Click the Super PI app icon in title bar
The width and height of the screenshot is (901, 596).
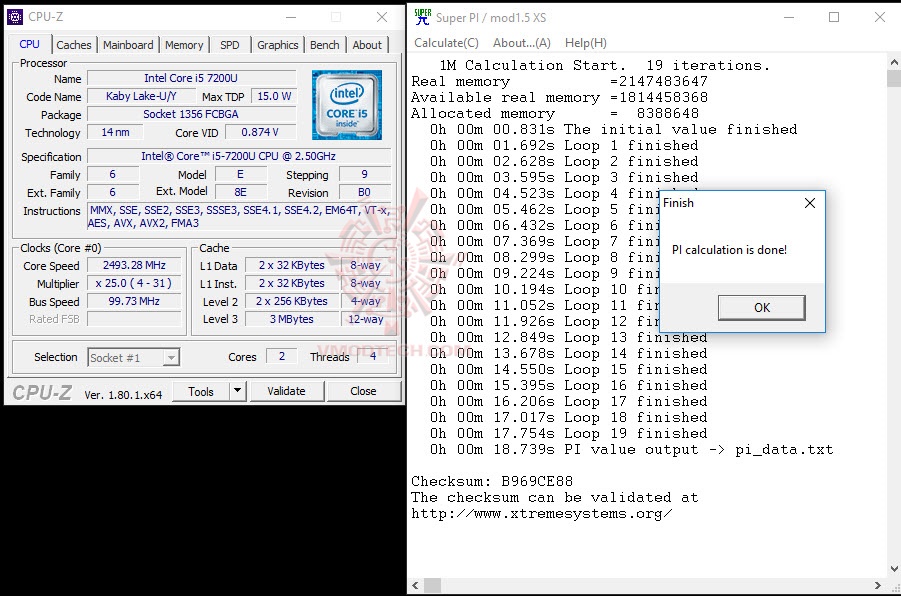tap(422, 17)
